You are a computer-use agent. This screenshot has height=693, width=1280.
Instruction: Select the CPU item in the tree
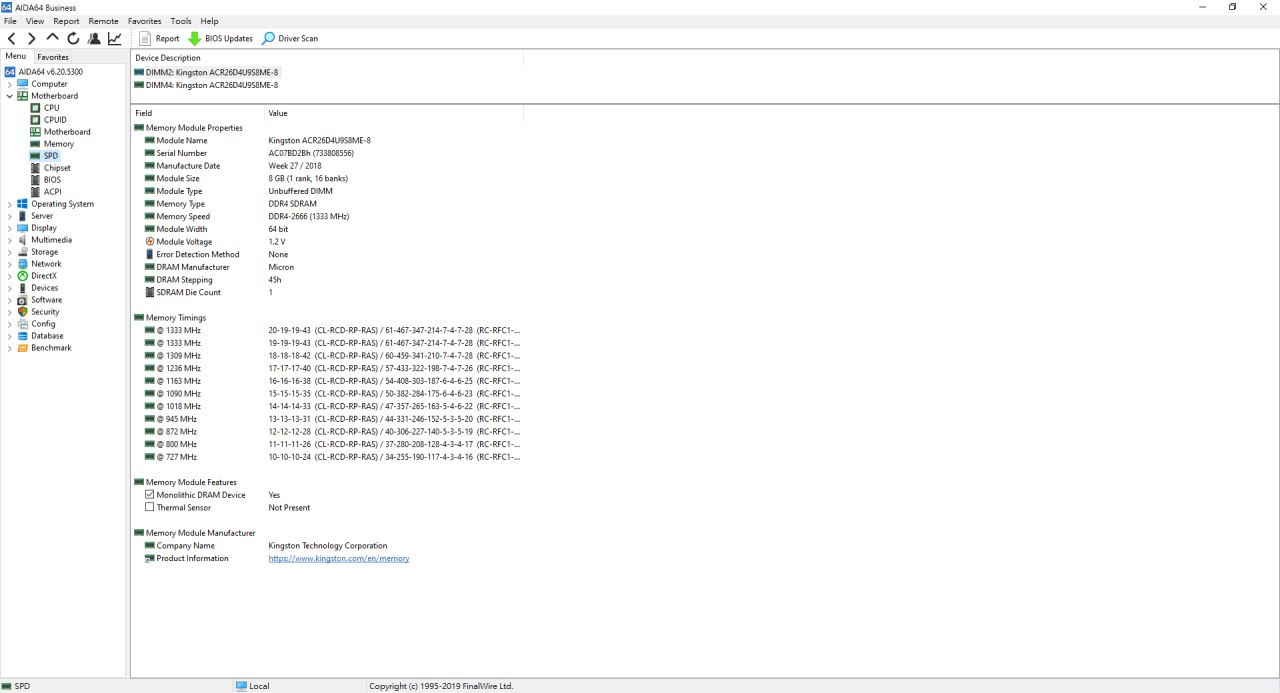tap(51, 108)
